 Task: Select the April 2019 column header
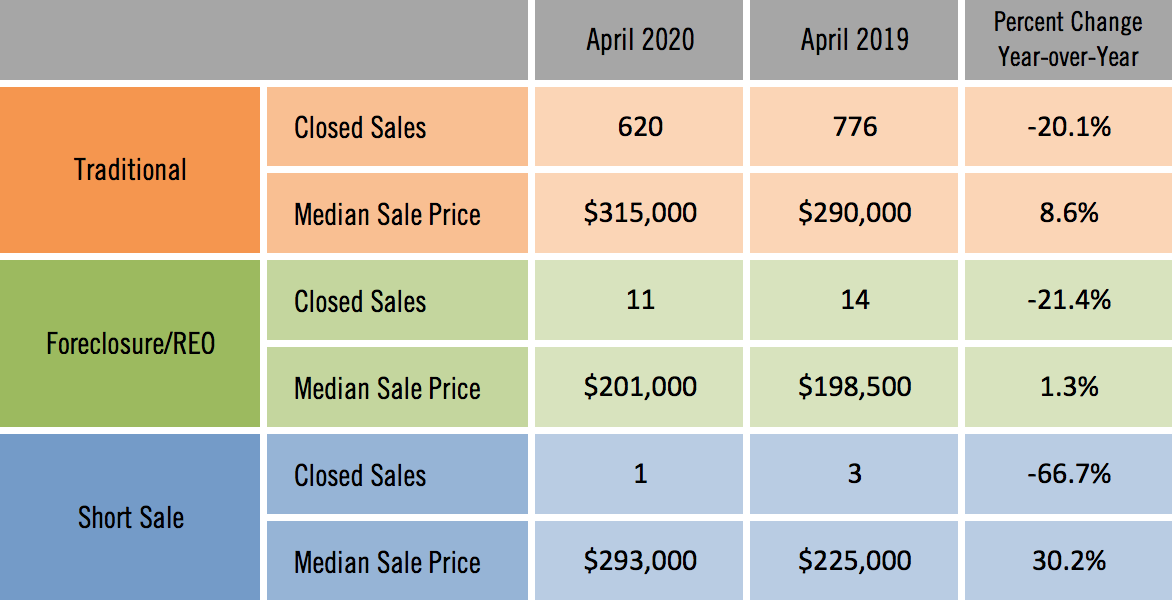pos(854,40)
